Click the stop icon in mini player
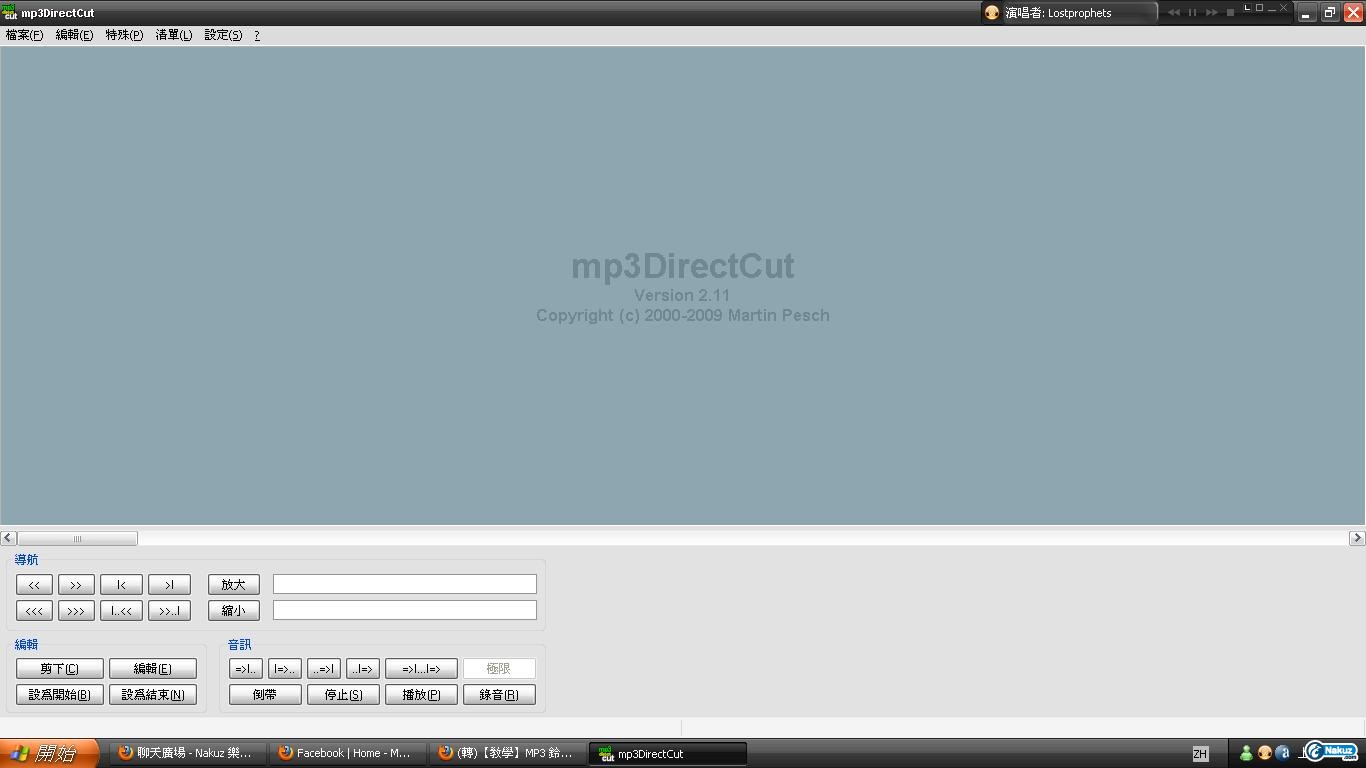 pos(1230,12)
